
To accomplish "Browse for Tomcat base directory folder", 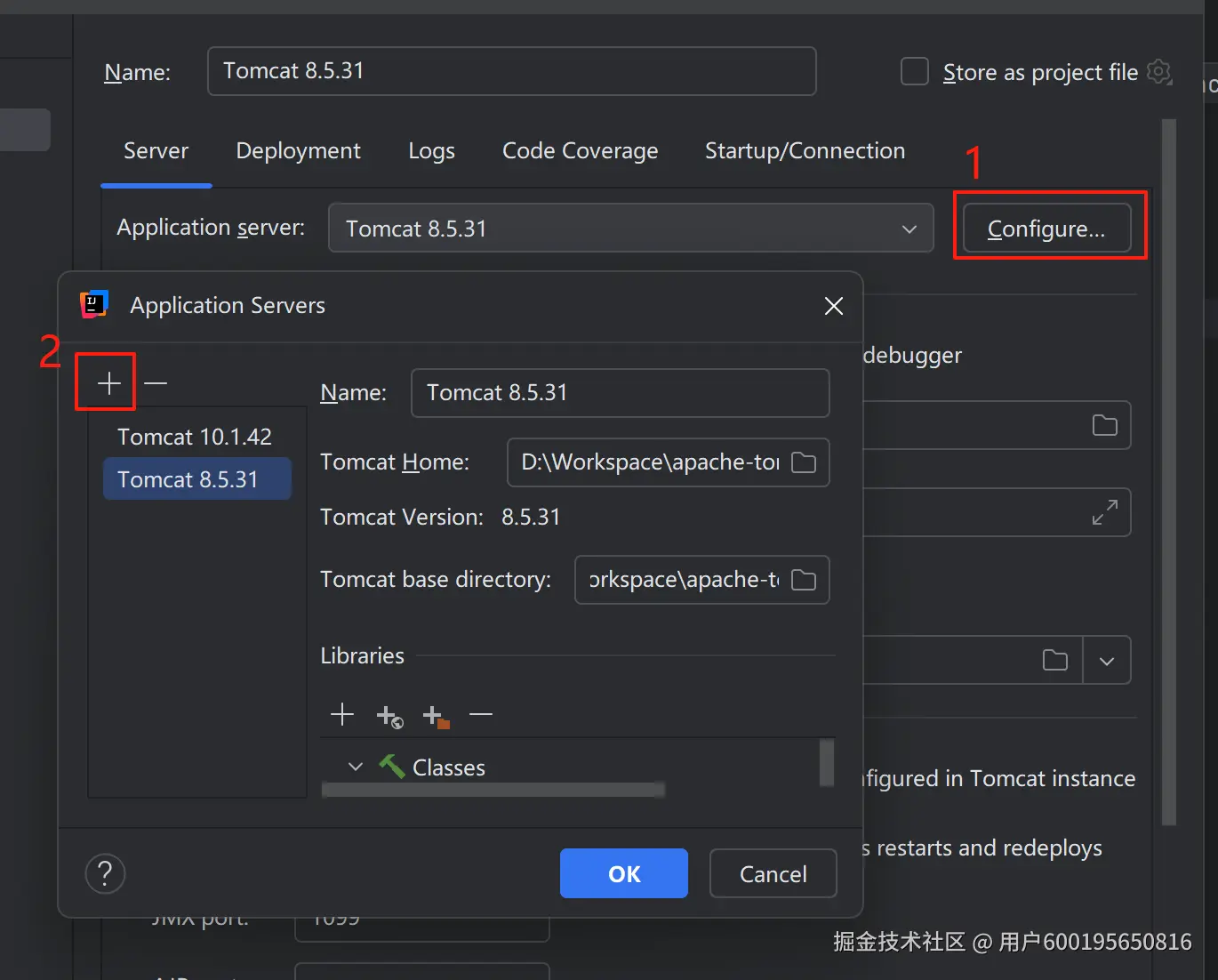I will pyautogui.click(x=804, y=580).
